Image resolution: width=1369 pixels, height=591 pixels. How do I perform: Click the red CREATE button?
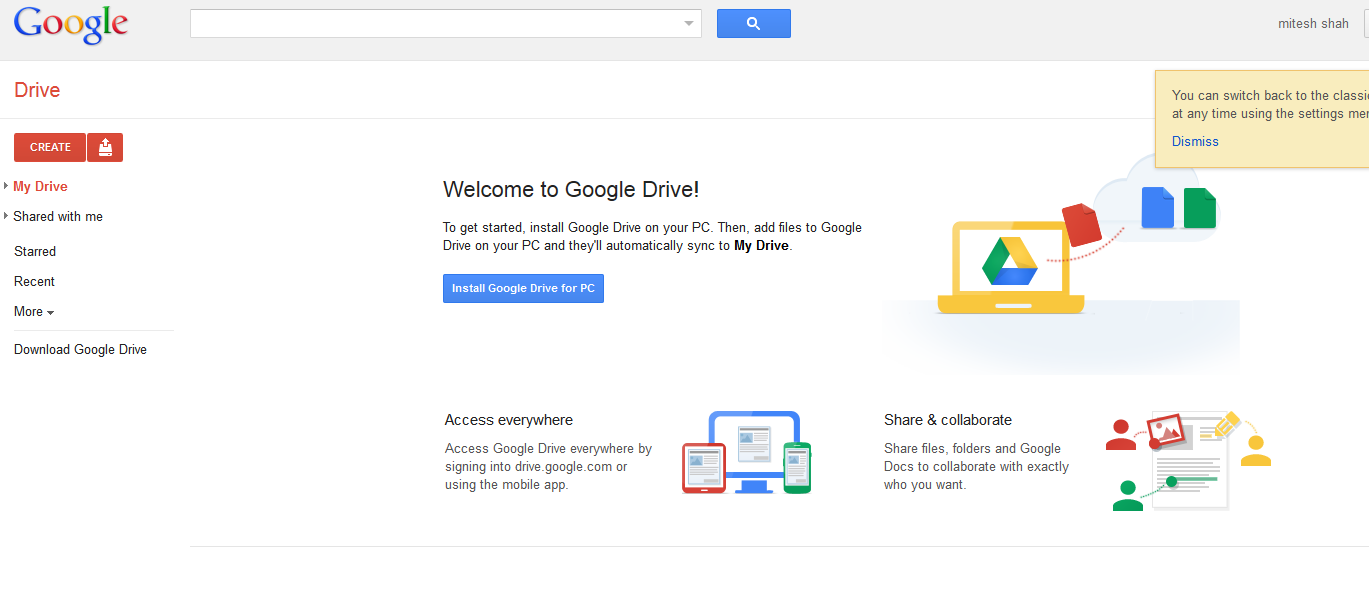pos(50,147)
